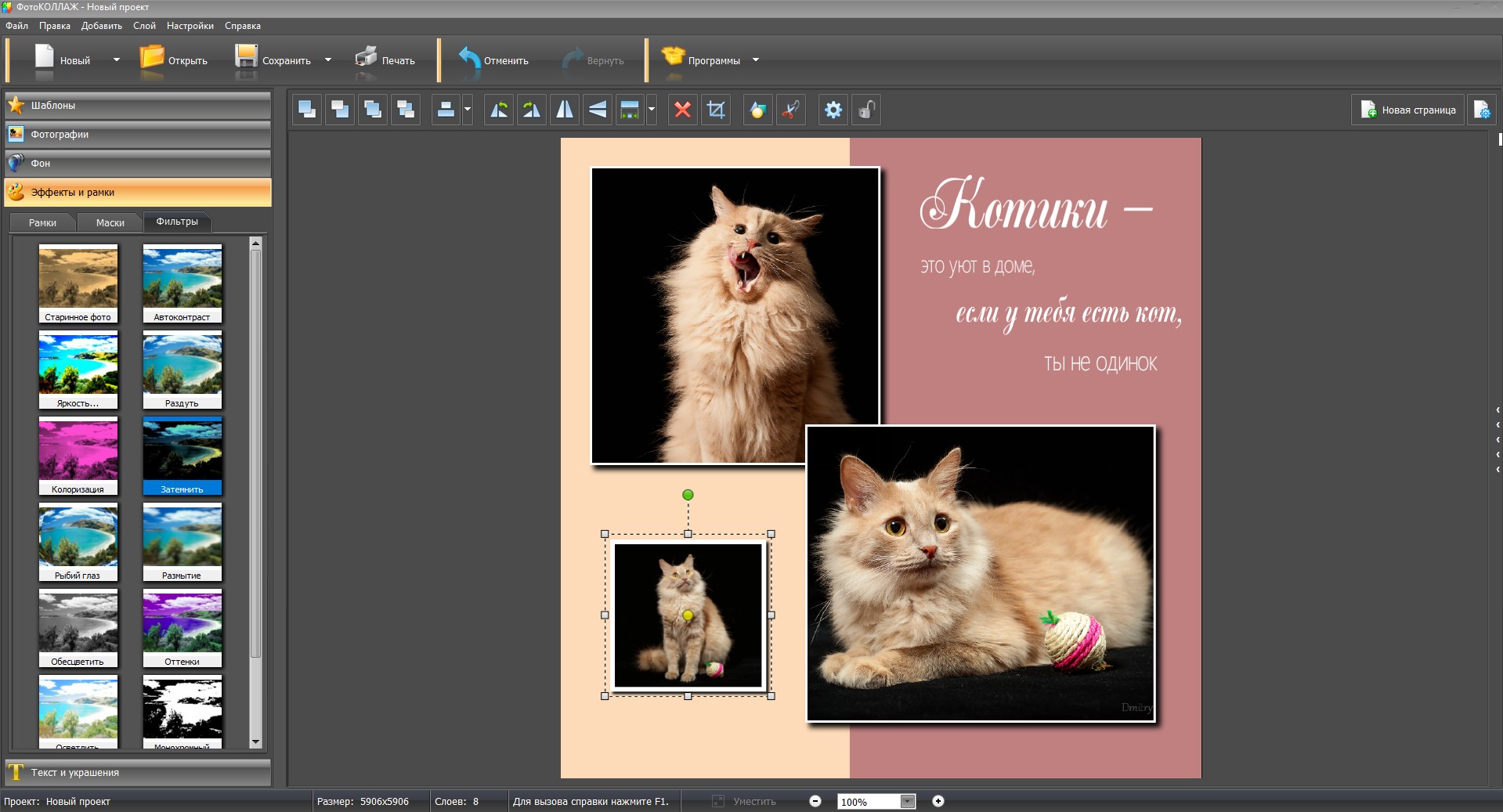
Task: Apply the Рыбий глаз filter
Action: tap(78, 542)
